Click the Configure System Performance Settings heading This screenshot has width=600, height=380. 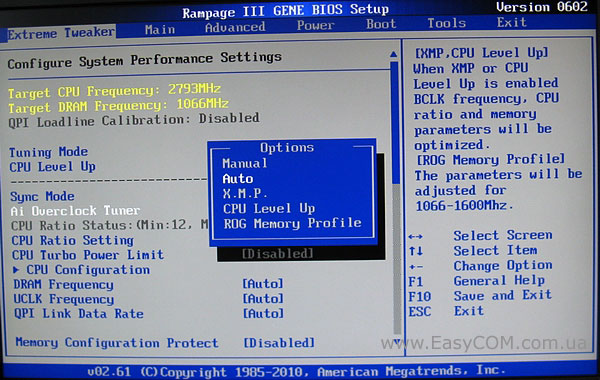point(145,60)
